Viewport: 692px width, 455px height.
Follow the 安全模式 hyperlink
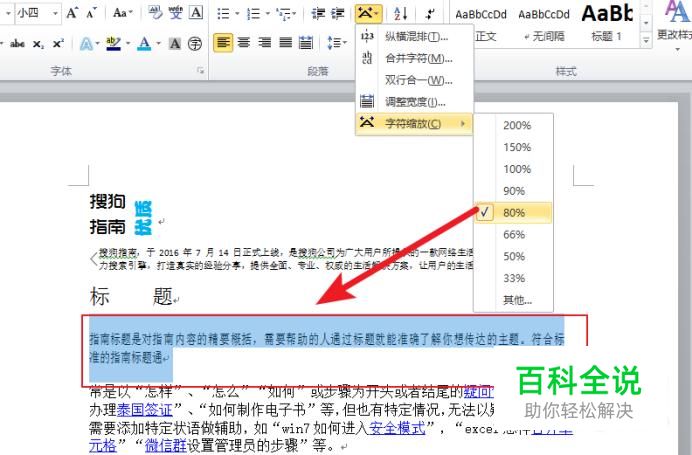coord(397,427)
